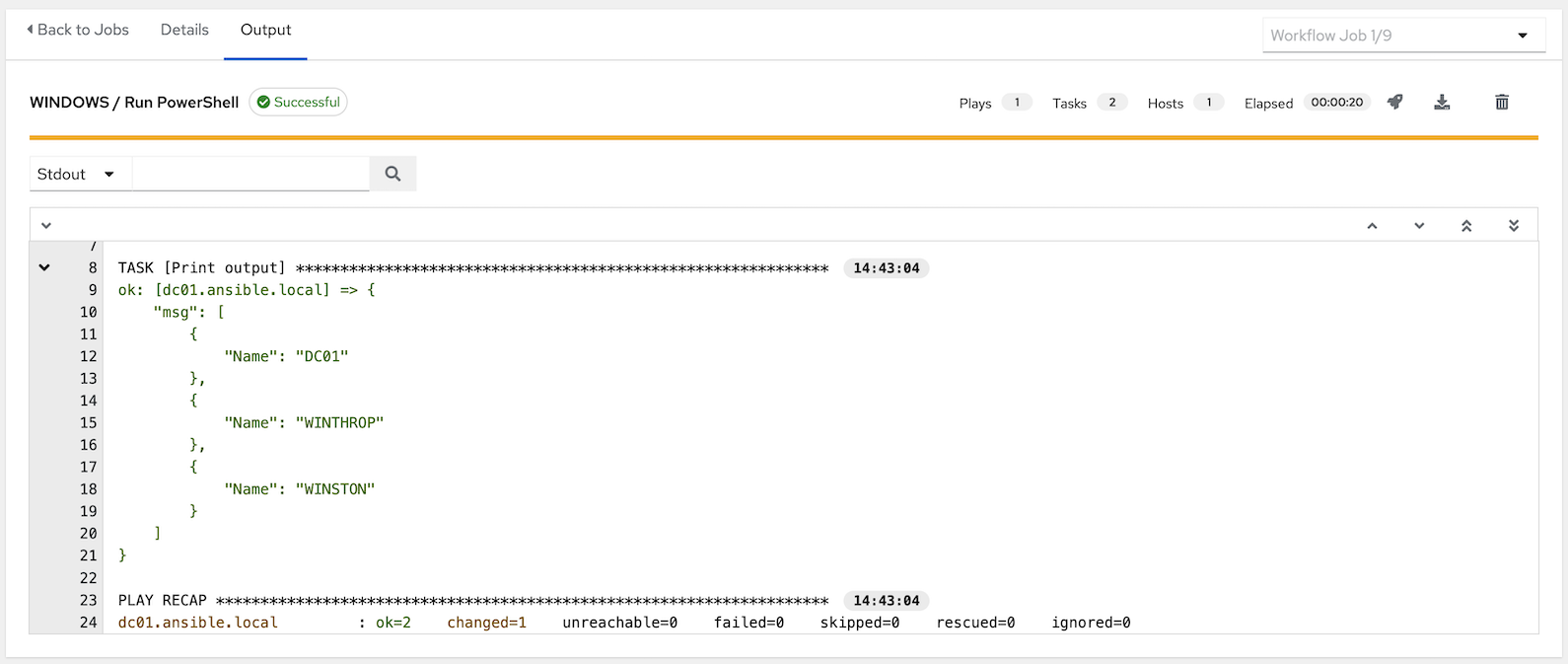Collapse the Print output task

click(44, 267)
